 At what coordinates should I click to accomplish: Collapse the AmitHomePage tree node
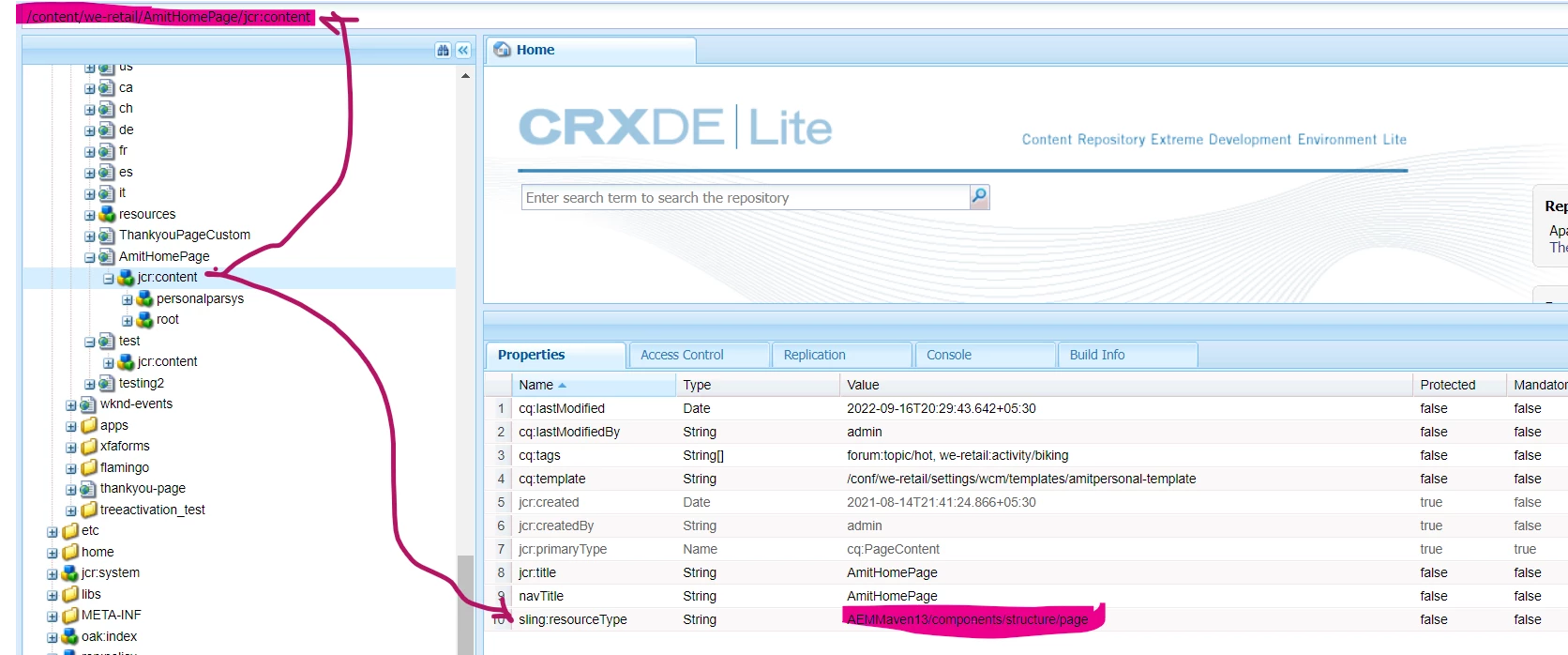tap(90, 258)
